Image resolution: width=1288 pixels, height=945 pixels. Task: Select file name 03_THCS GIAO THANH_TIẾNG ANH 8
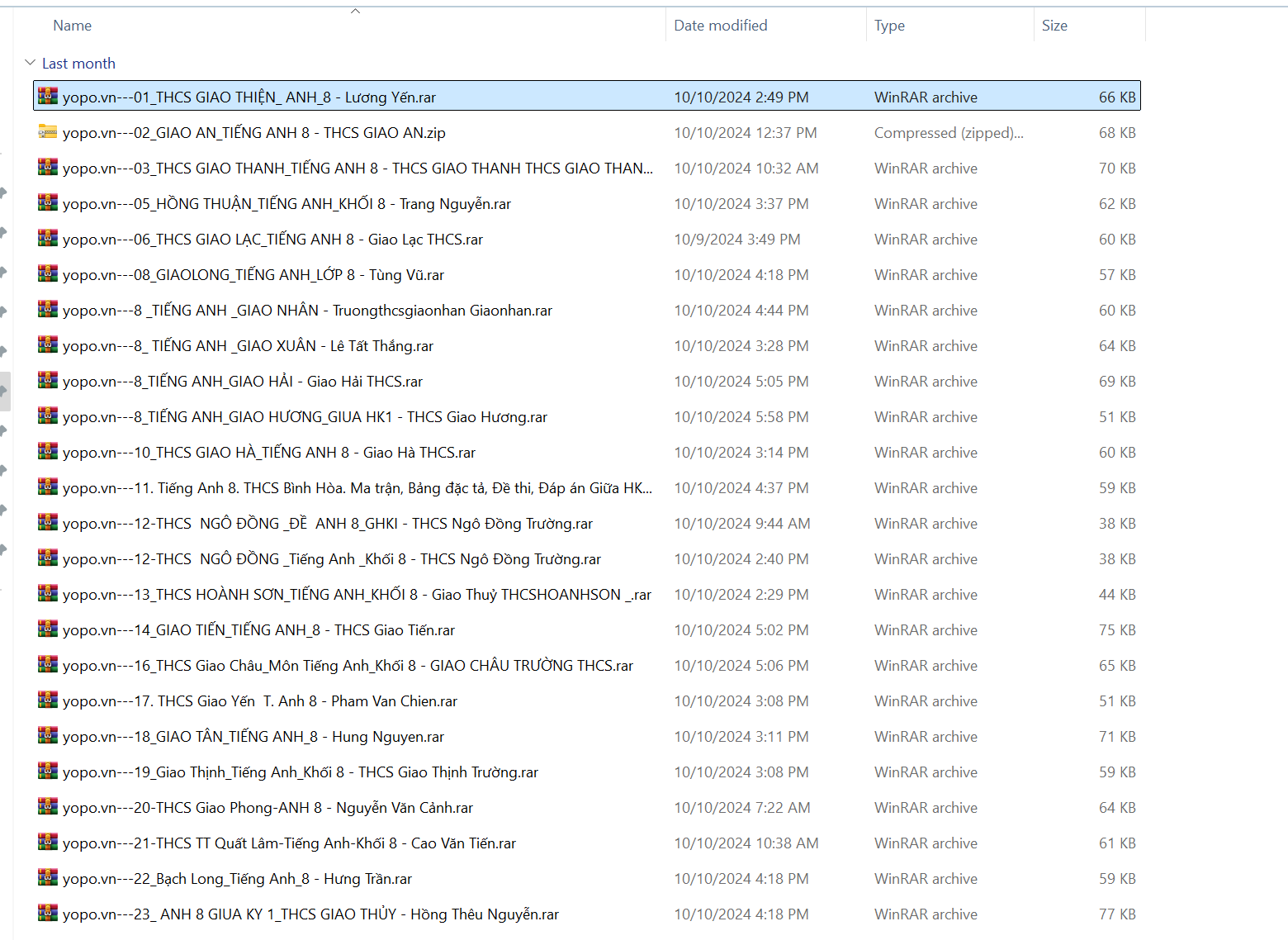coord(358,169)
